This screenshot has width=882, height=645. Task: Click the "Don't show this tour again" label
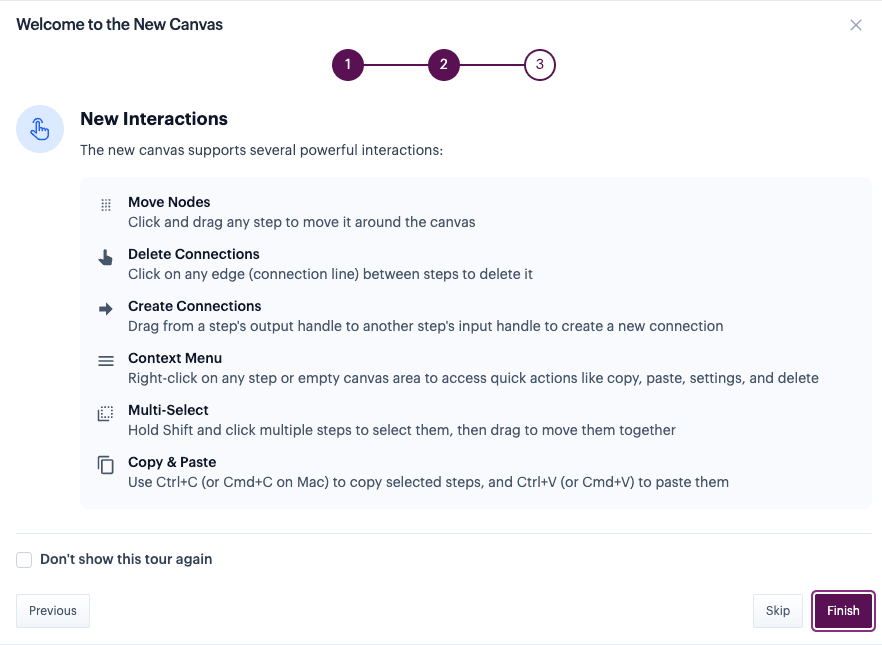[x=126, y=560]
